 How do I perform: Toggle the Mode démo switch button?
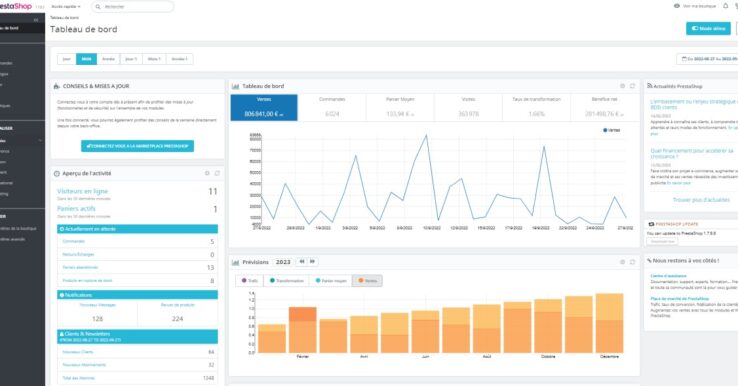[708, 28]
